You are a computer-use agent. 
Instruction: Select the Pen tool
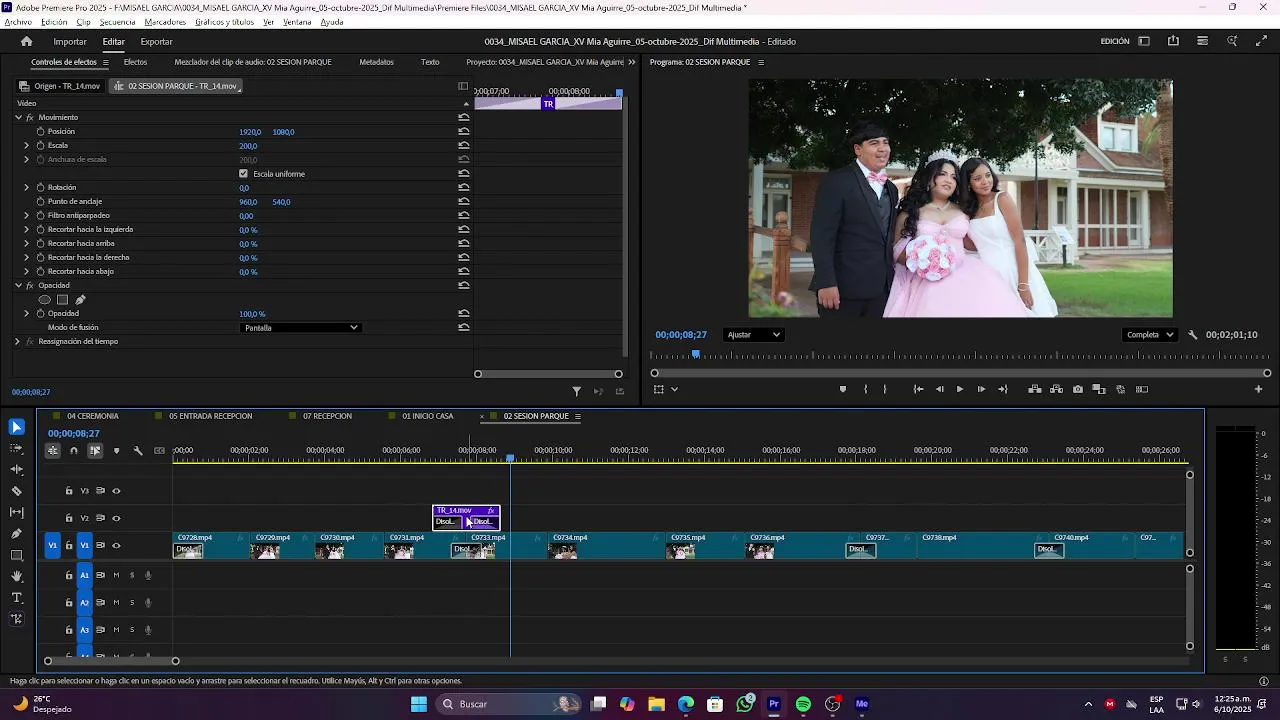(16, 534)
